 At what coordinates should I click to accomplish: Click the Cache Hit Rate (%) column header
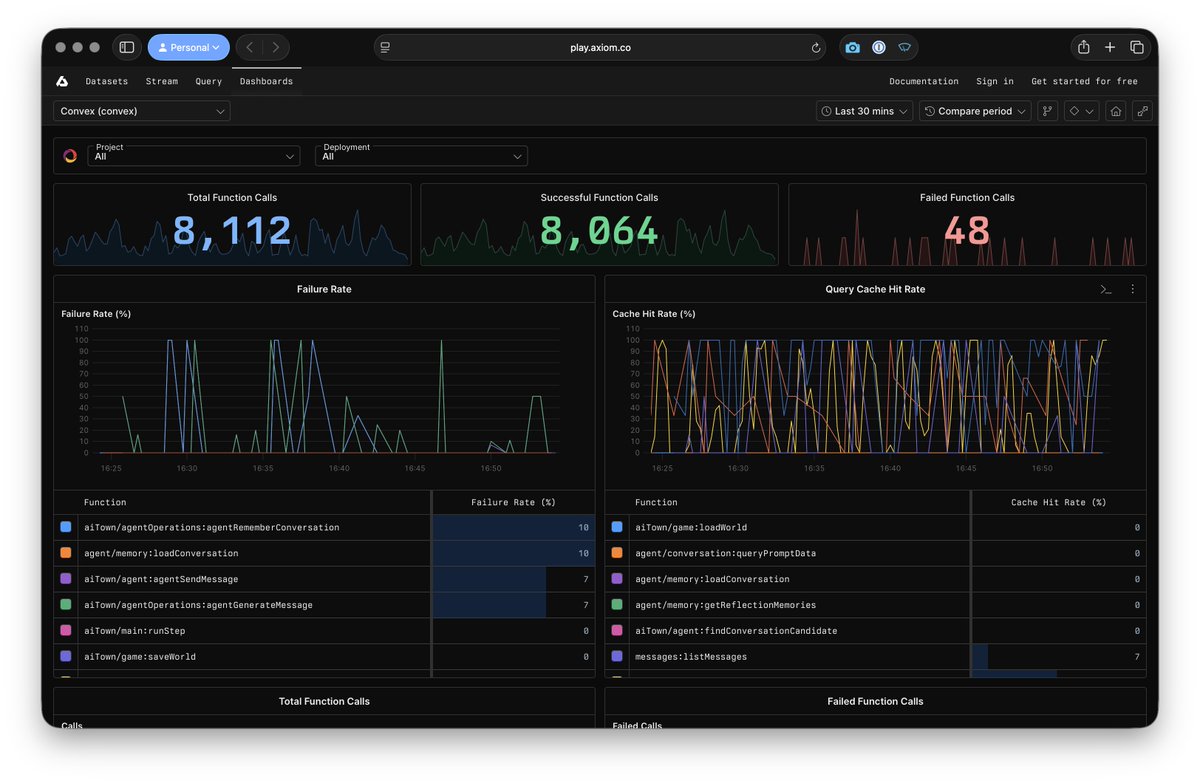coord(1058,502)
